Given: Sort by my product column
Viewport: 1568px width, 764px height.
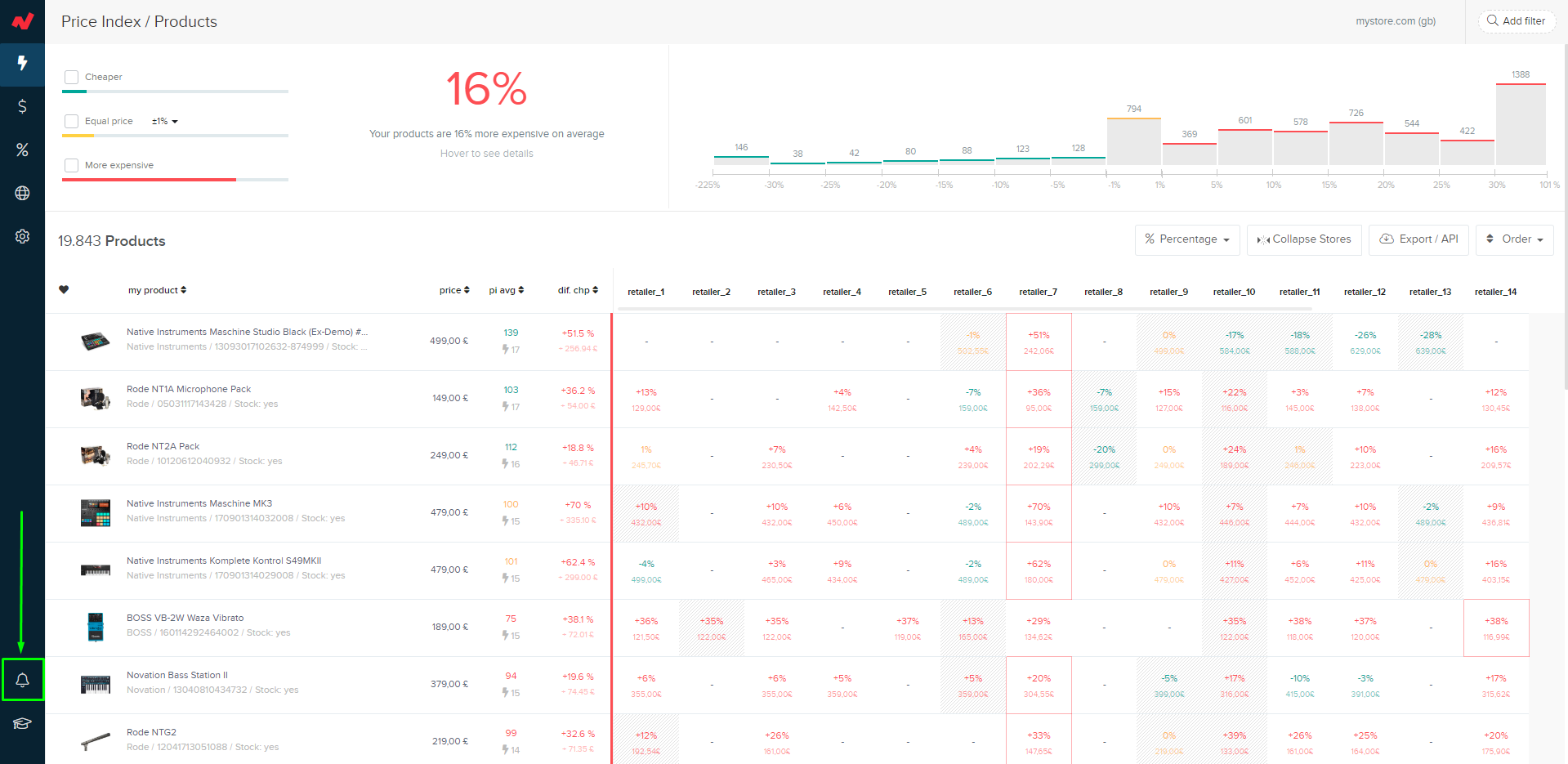Looking at the screenshot, I should (157, 290).
